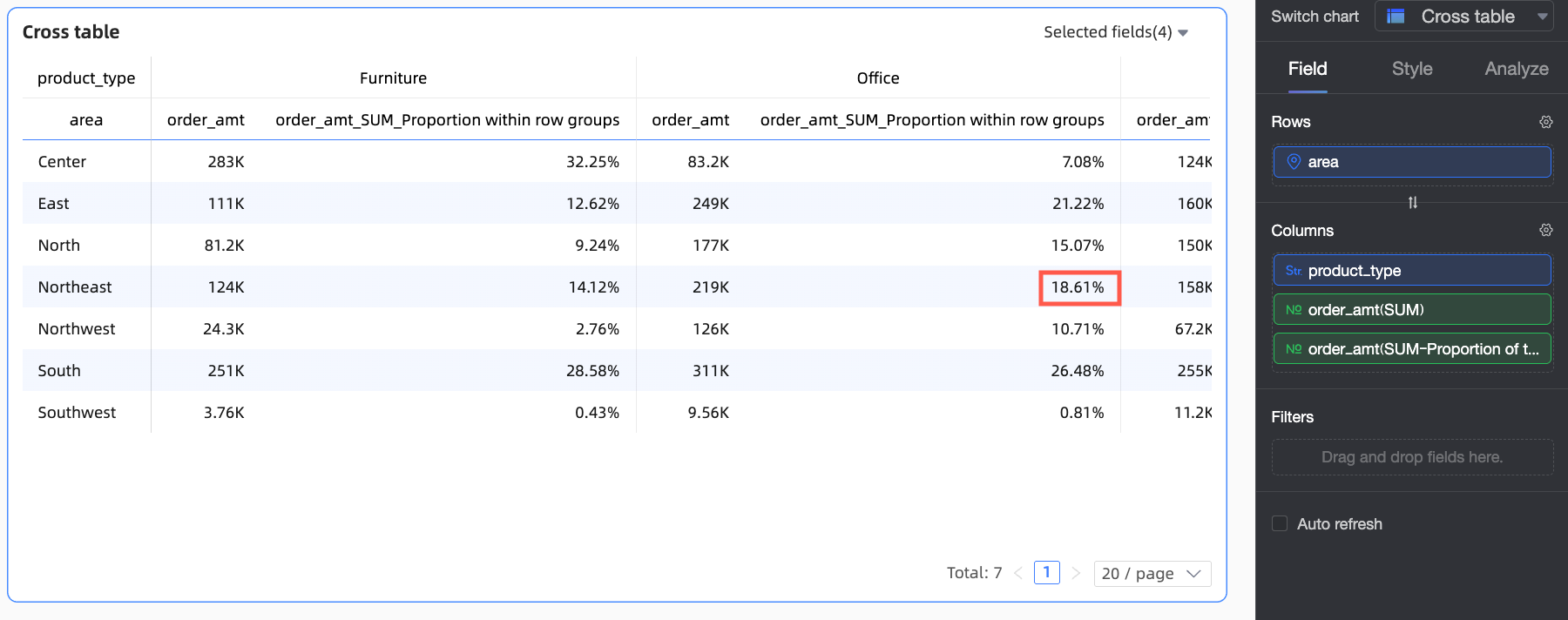The height and width of the screenshot is (620, 1568).
Task: Click the cross table chart type icon
Action: click(x=1396, y=17)
